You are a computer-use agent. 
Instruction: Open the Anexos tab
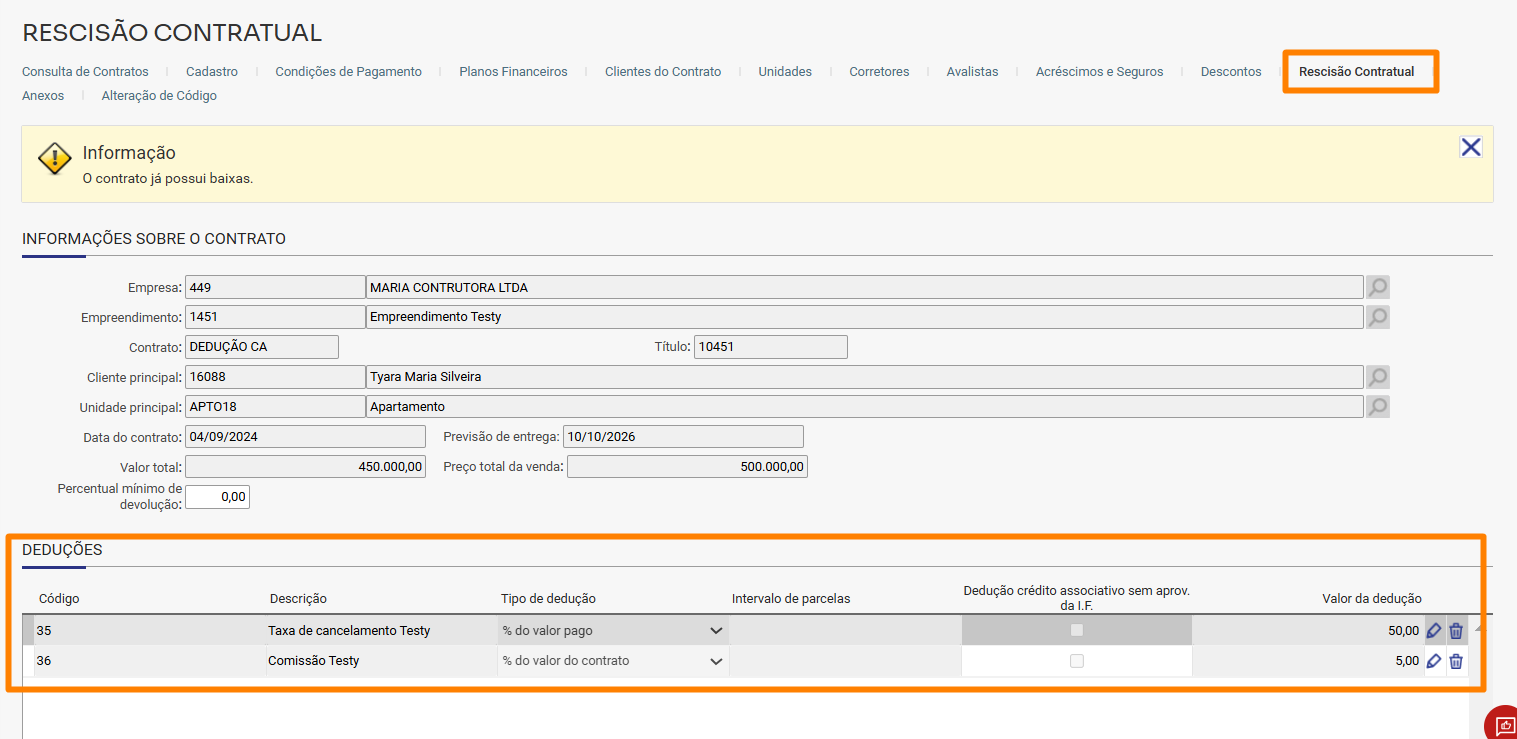point(43,96)
